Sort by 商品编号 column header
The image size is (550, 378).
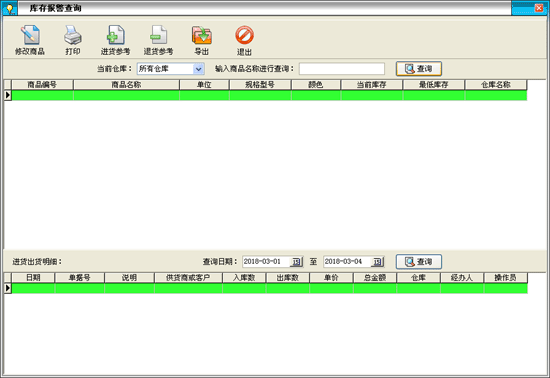click(42, 85)
